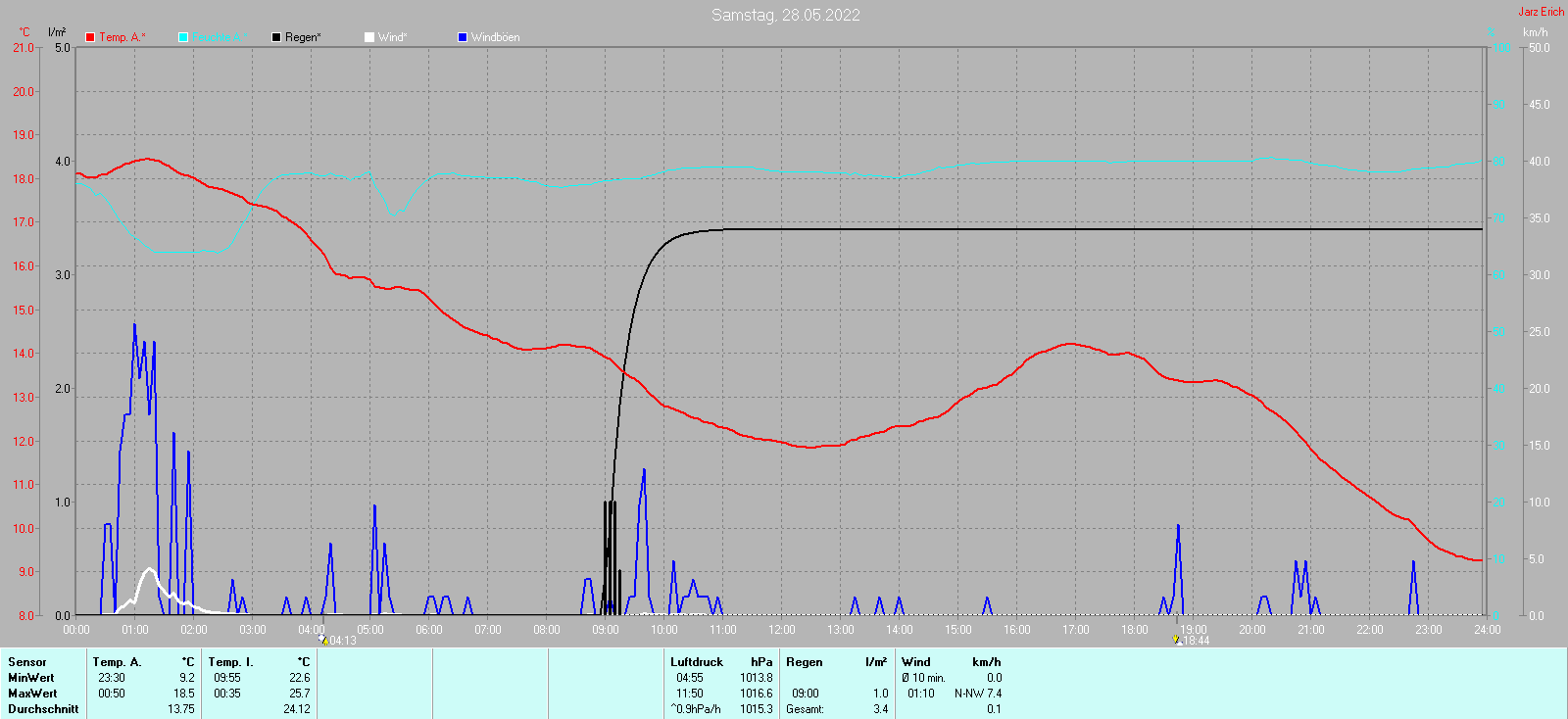This screenshot has height=719, width=1568.
Task: Click the km/h axis unit label at top right
Action: (1535, 32)
